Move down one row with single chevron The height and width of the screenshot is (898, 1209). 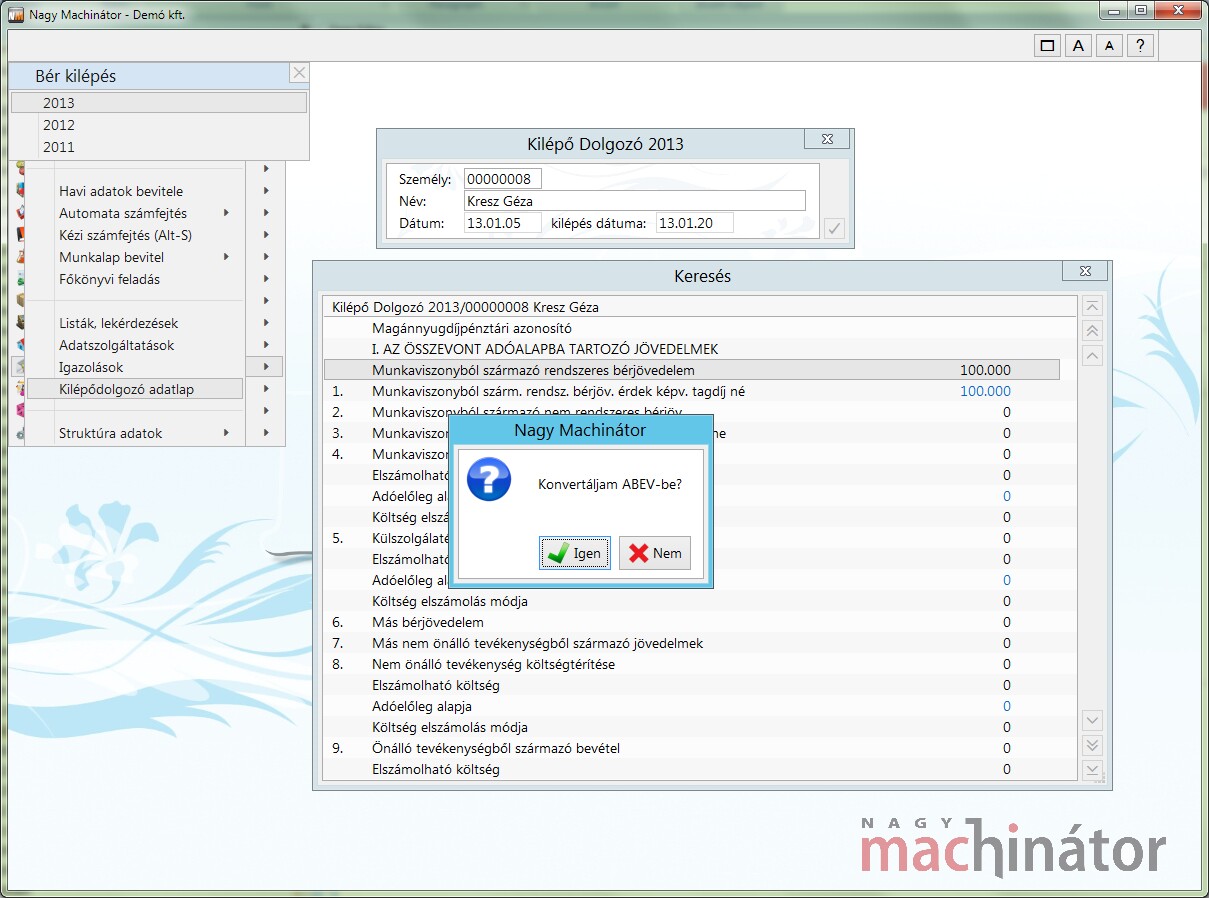[1093, 720]
